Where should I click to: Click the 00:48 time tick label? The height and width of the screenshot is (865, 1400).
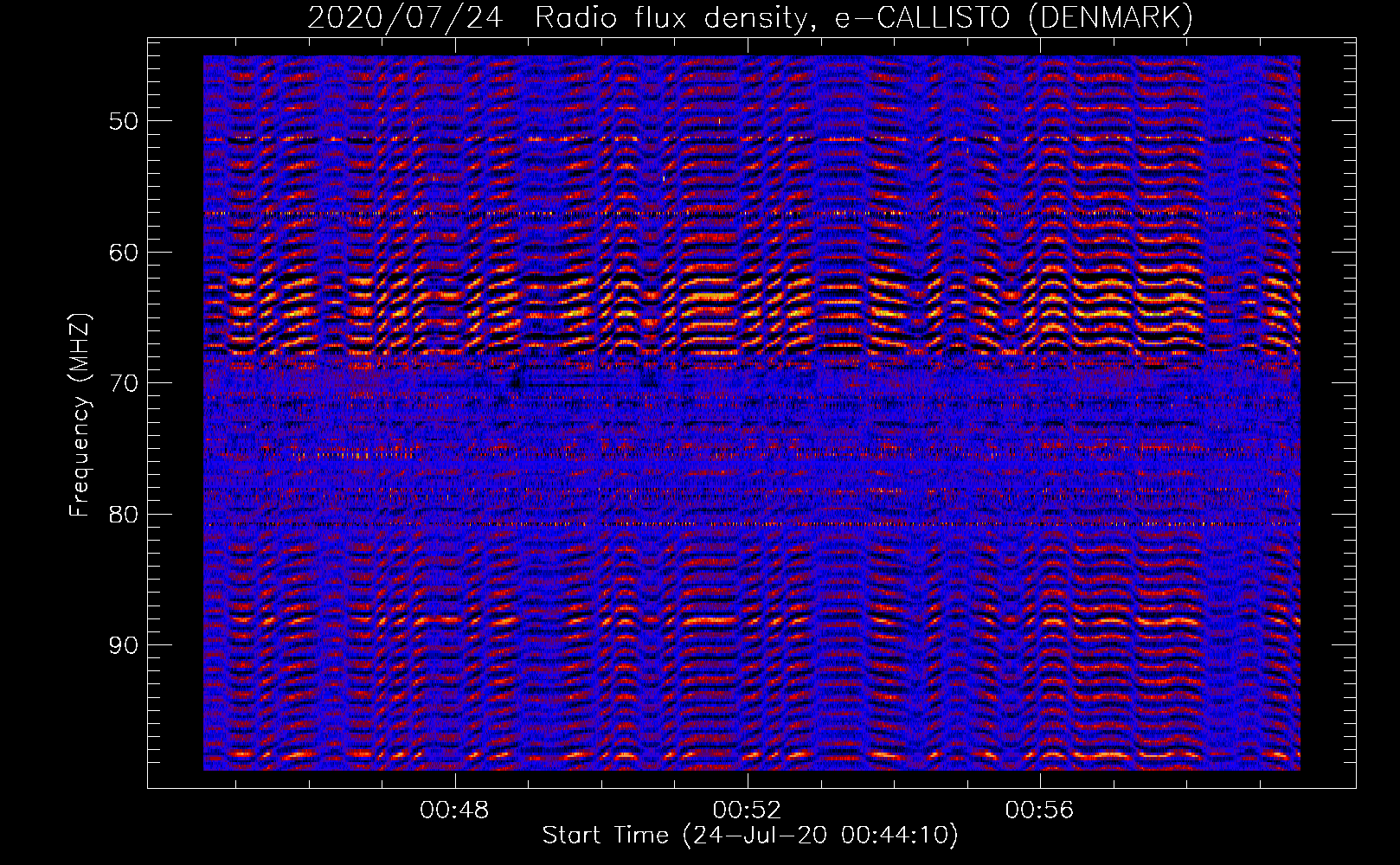click(454, 810)
